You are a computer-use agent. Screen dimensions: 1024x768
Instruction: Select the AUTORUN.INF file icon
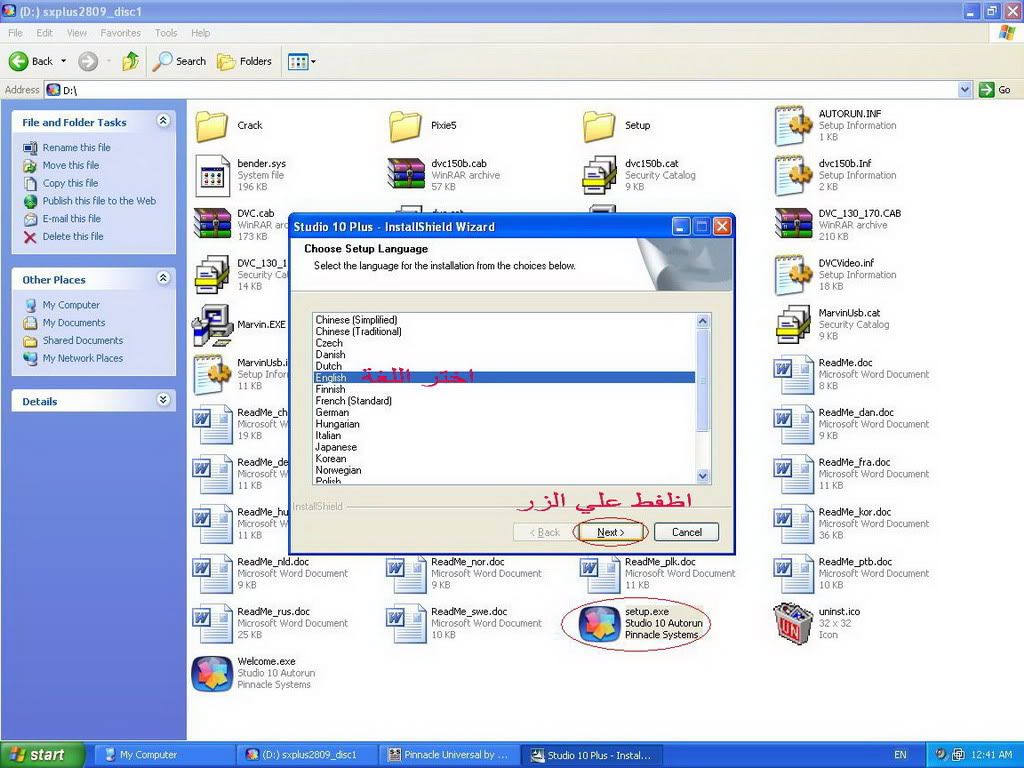point(793,125)
